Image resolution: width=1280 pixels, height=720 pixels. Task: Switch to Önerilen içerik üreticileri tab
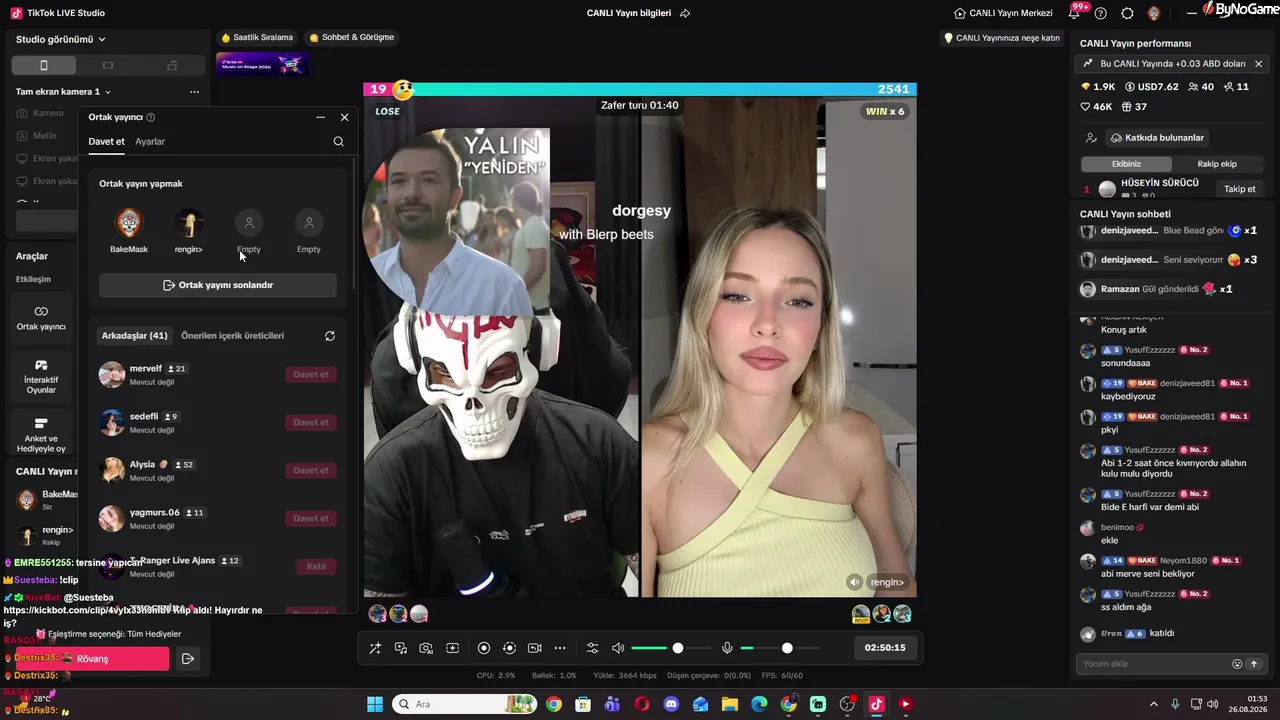click(x=233, y=336)
